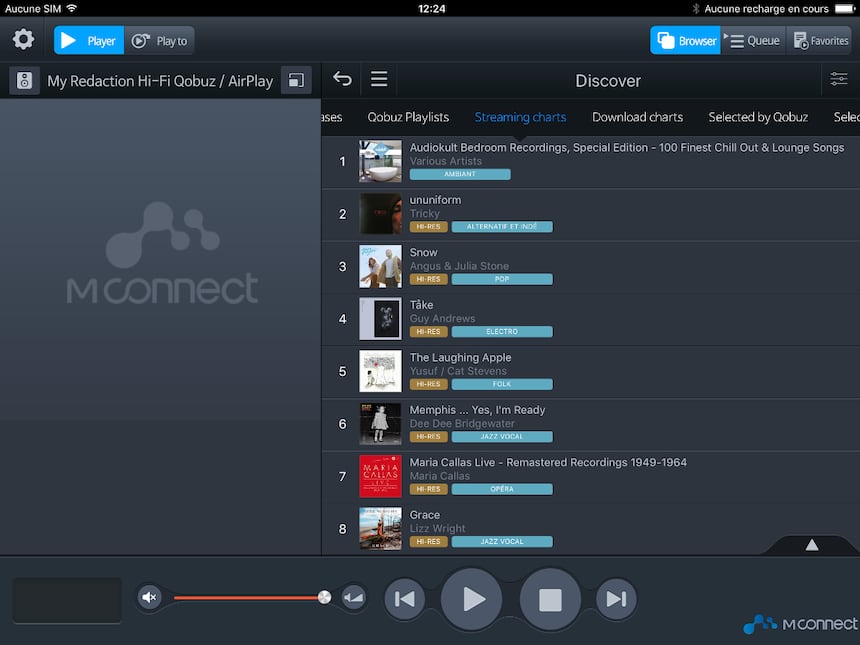Click the AMBIANT genre tag
Viewport: 860px width, 645px height.
pos(460,174)
